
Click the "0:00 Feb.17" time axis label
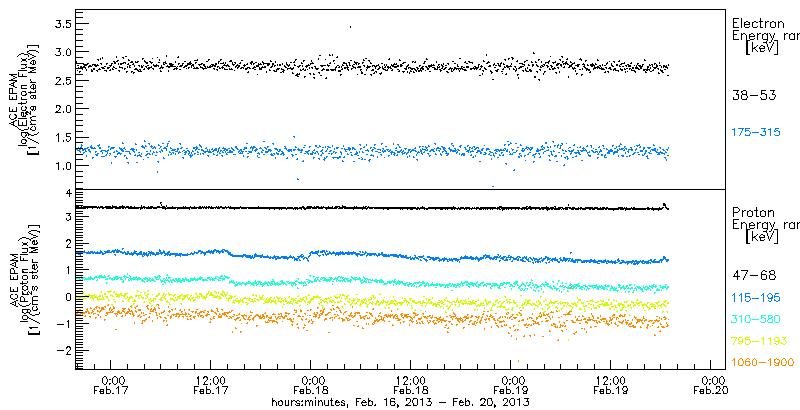[112, 386]
